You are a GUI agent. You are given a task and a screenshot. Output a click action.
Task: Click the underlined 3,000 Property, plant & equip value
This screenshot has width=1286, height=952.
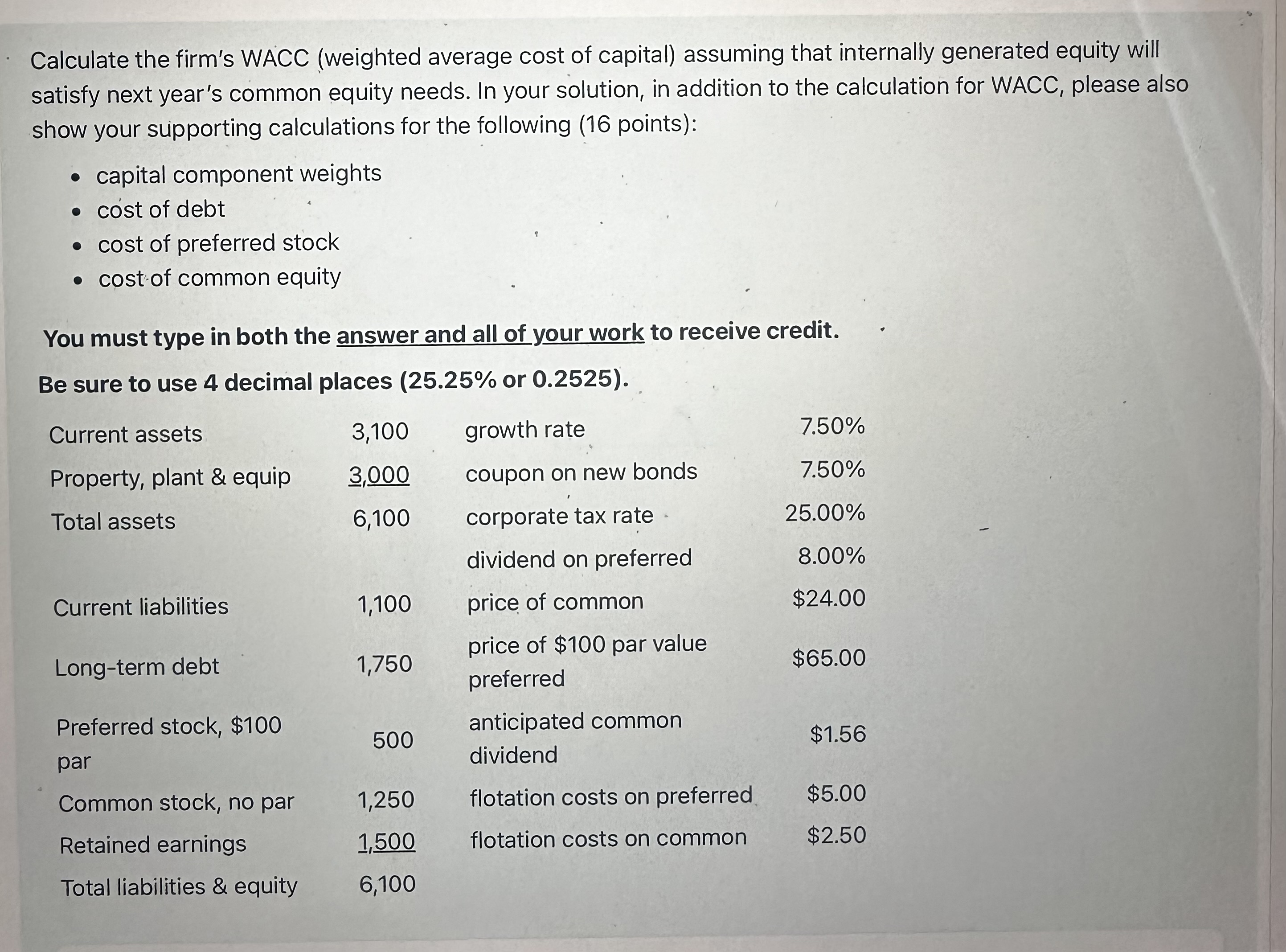click(x=379, y=476)
